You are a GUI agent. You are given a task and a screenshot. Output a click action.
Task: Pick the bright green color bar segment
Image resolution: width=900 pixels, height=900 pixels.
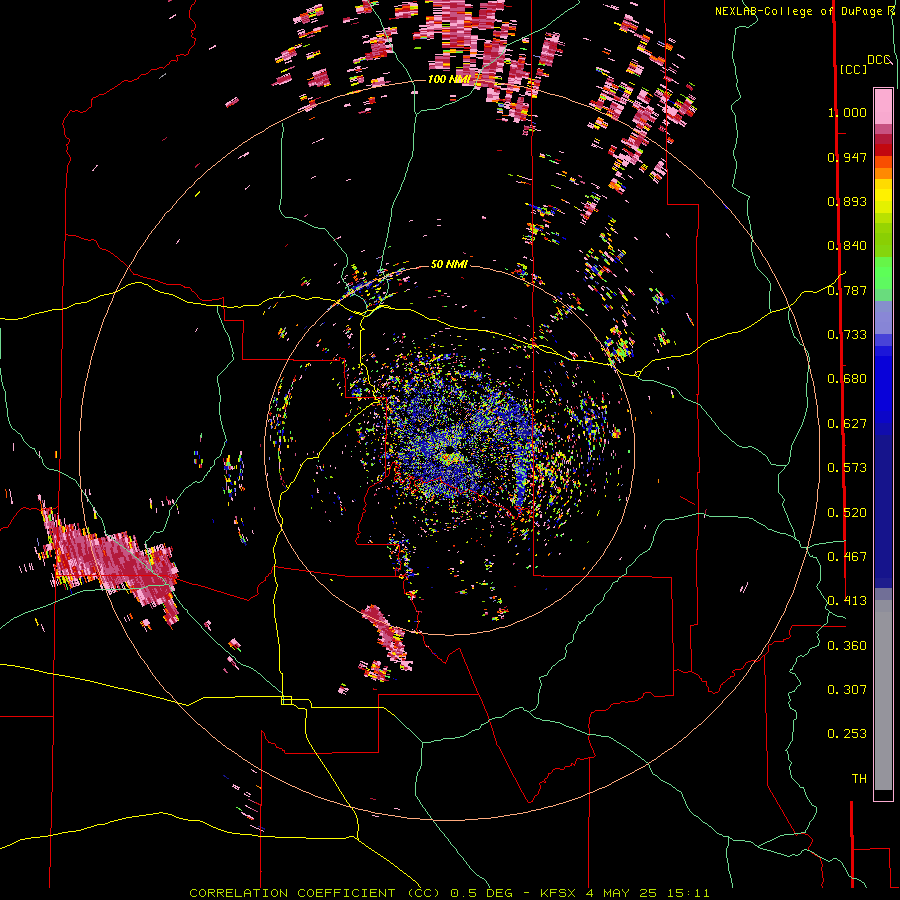point(883,273)
